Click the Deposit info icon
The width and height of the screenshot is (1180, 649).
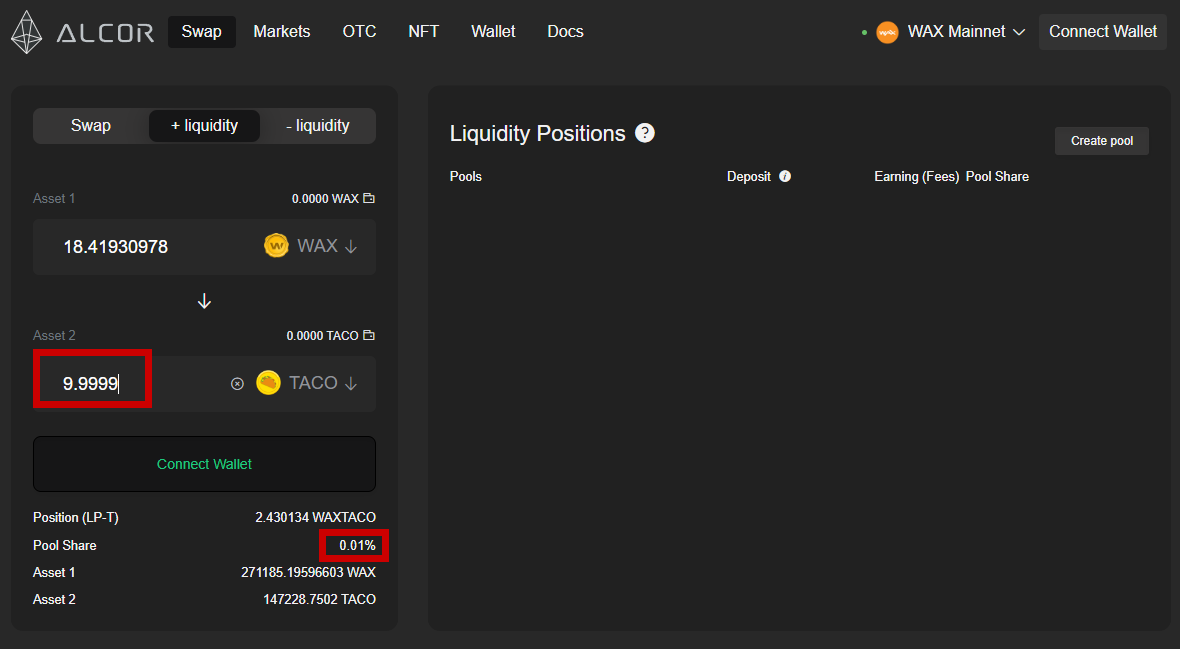(x=785, y=176)
